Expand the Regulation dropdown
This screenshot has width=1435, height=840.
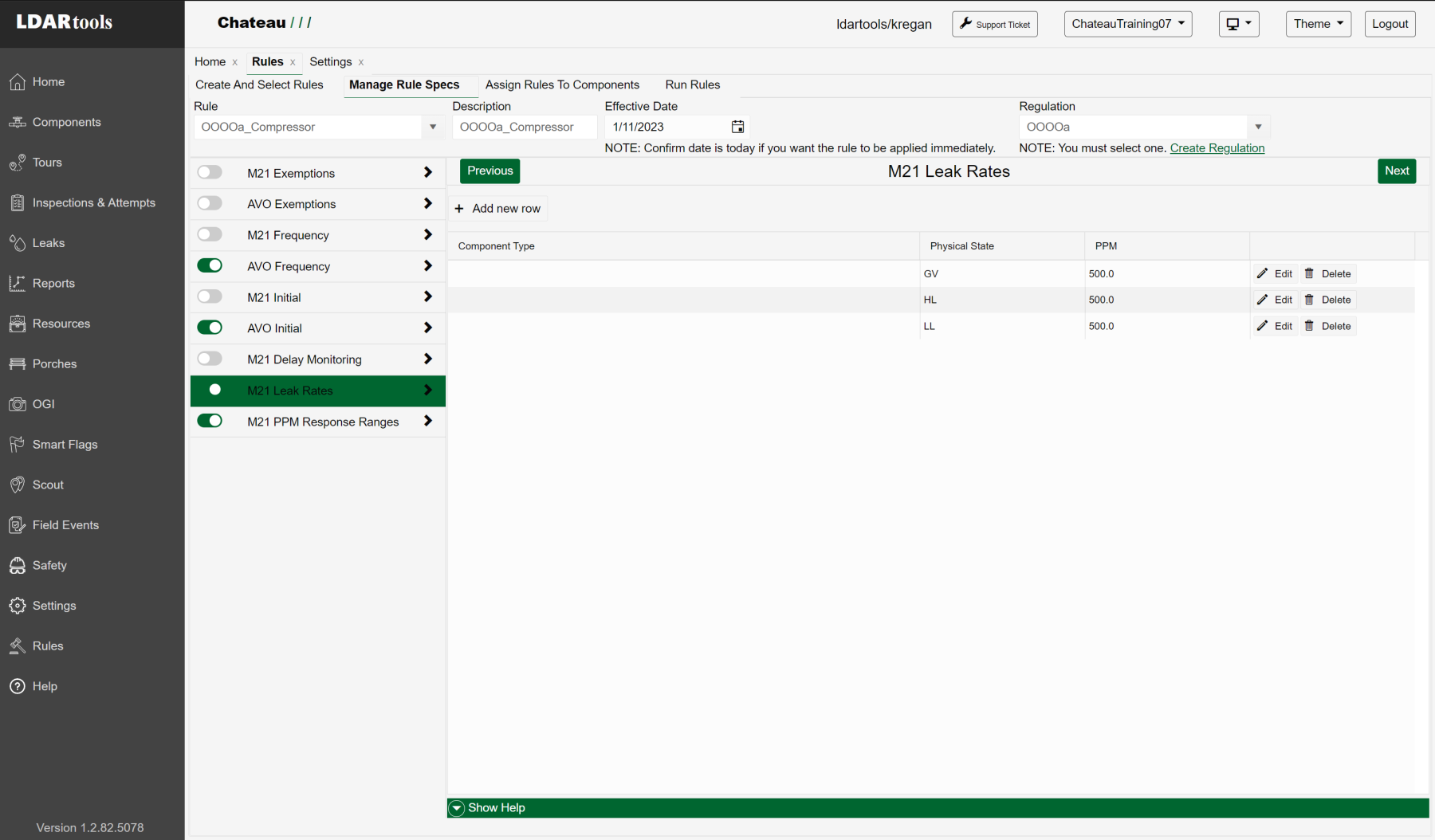[x=1257, y=127]
